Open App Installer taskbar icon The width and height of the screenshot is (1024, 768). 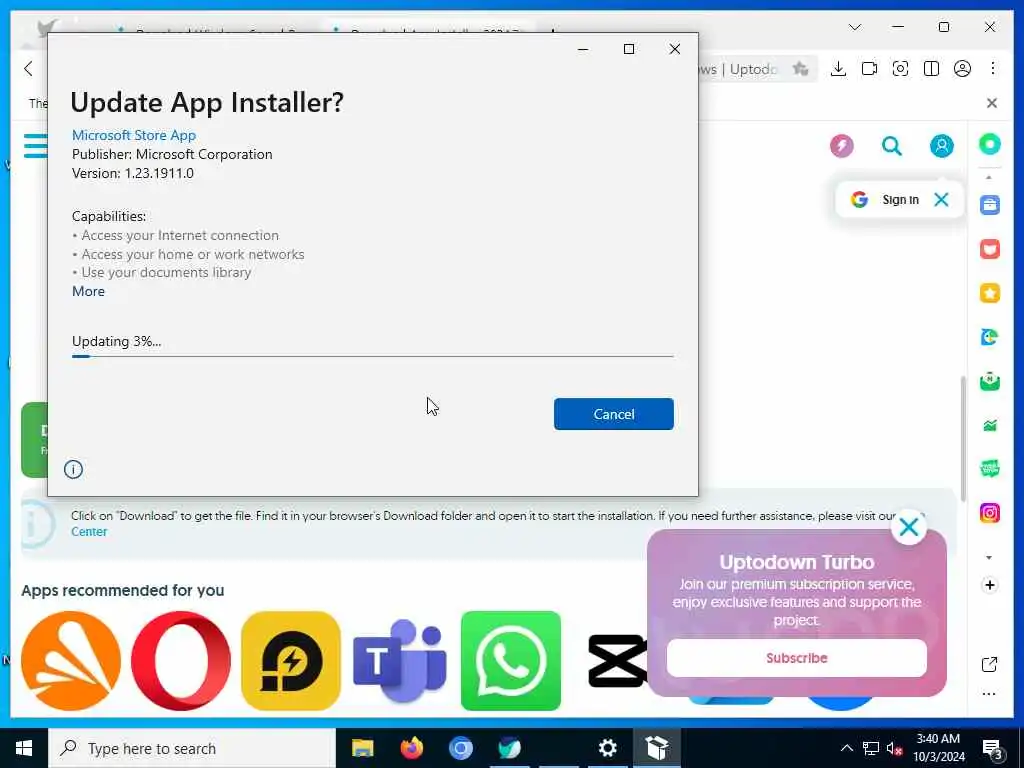[x=657, y=748]
